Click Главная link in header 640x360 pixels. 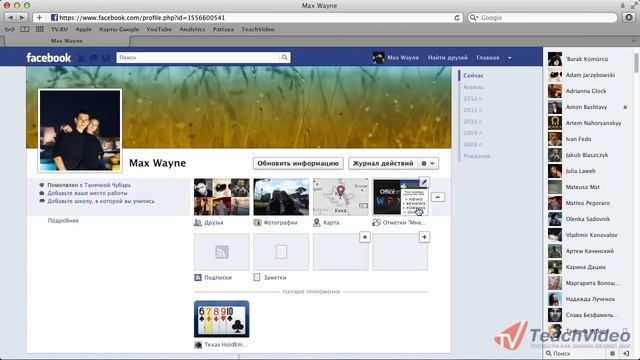click(488, 58)
